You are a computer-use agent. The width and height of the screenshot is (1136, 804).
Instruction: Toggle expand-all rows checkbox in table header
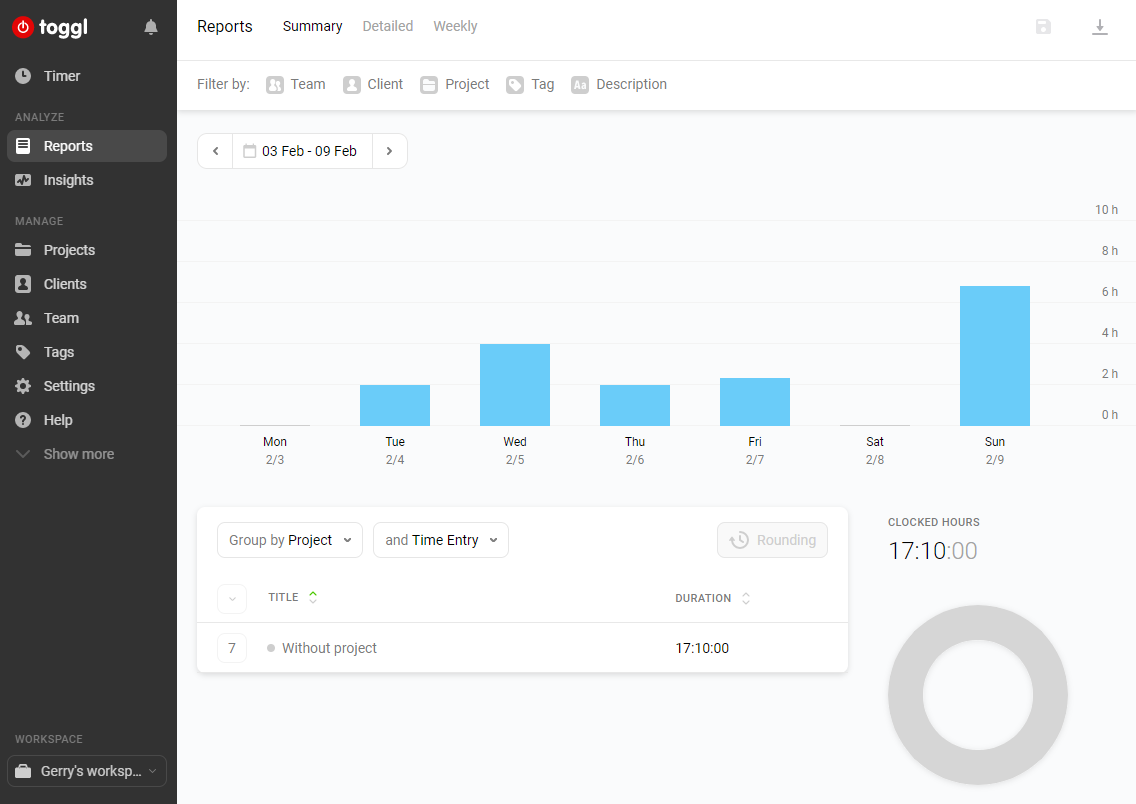(232, 598)
